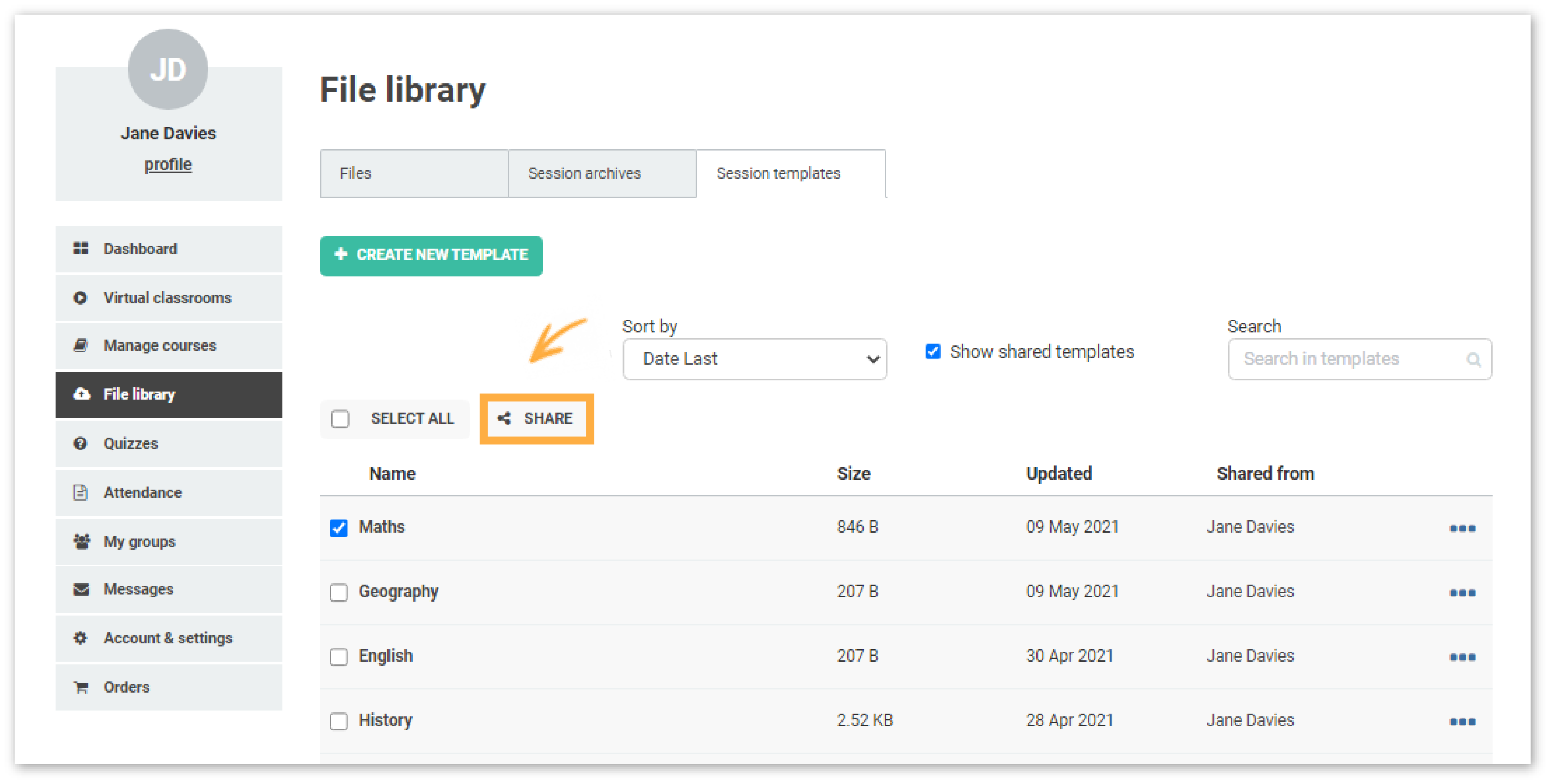Click the plus icon on Create New Template
Screen dimensions: 1550x784
(341, 254)
